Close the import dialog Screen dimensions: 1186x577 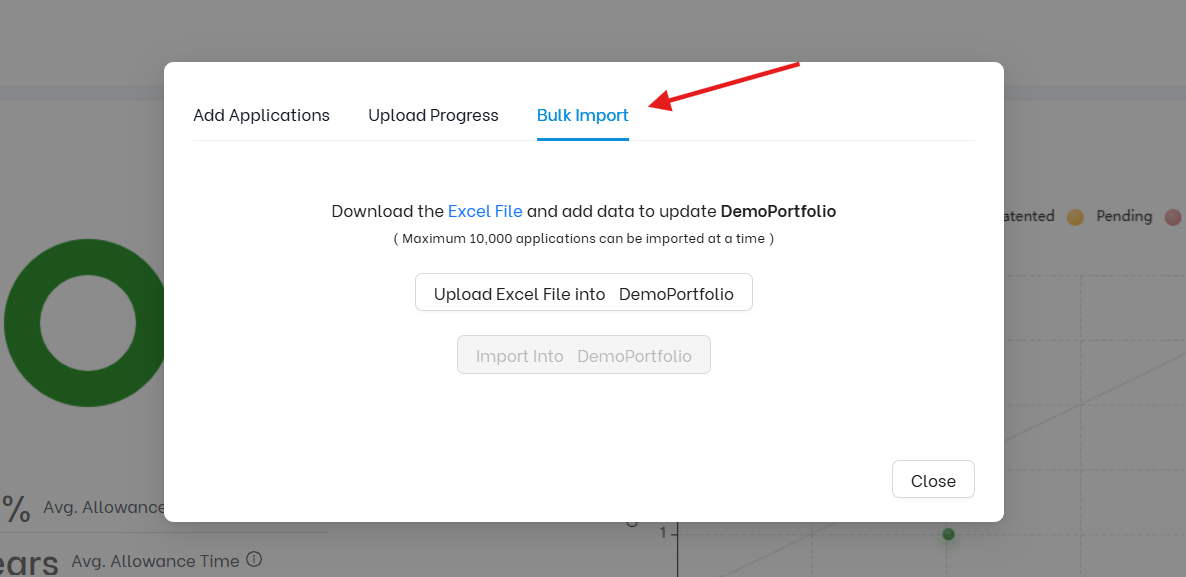933,479
